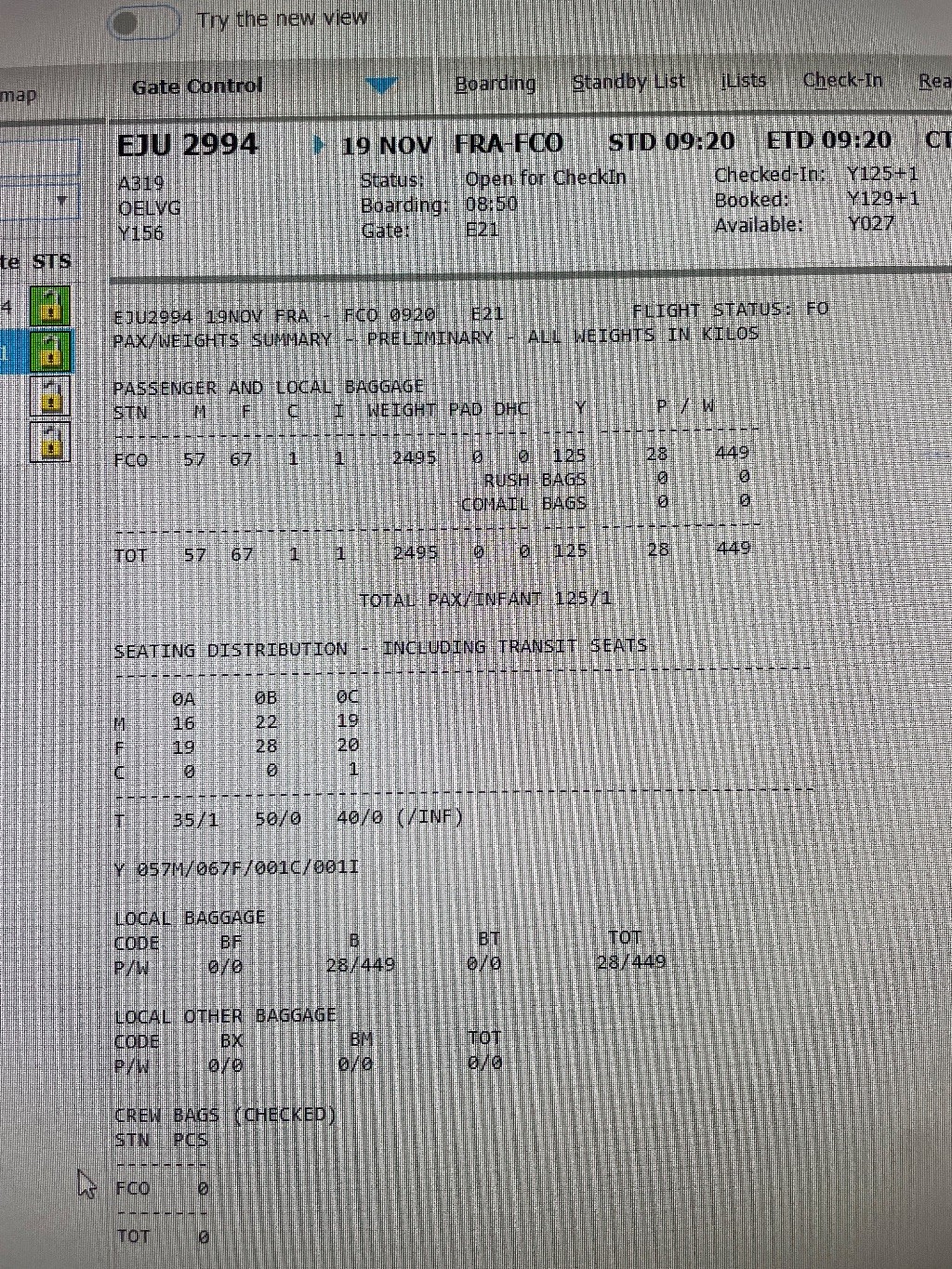Click the "Open for CheckIn" status text
Screen dimensions: 952x1269
point(545,178)
